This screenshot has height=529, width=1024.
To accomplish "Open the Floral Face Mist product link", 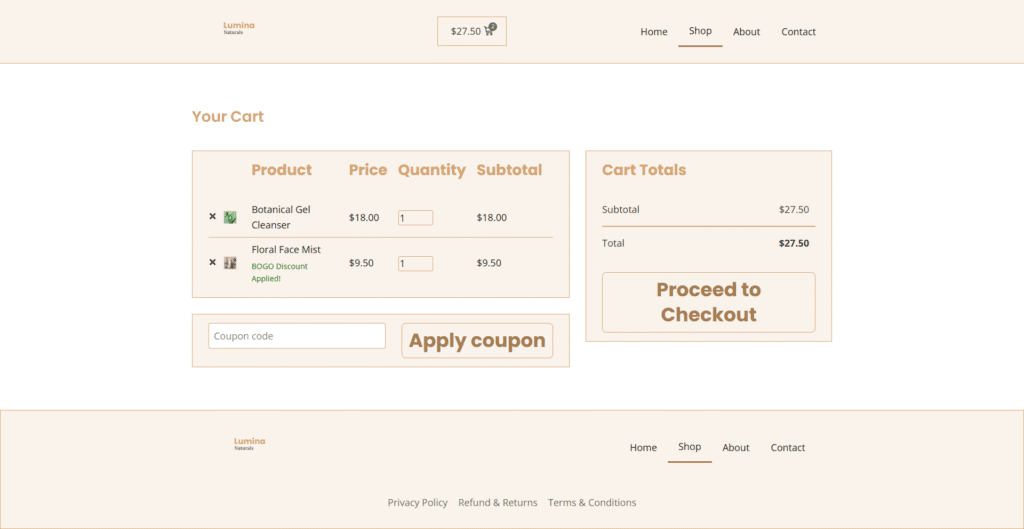I will (286, 249).
